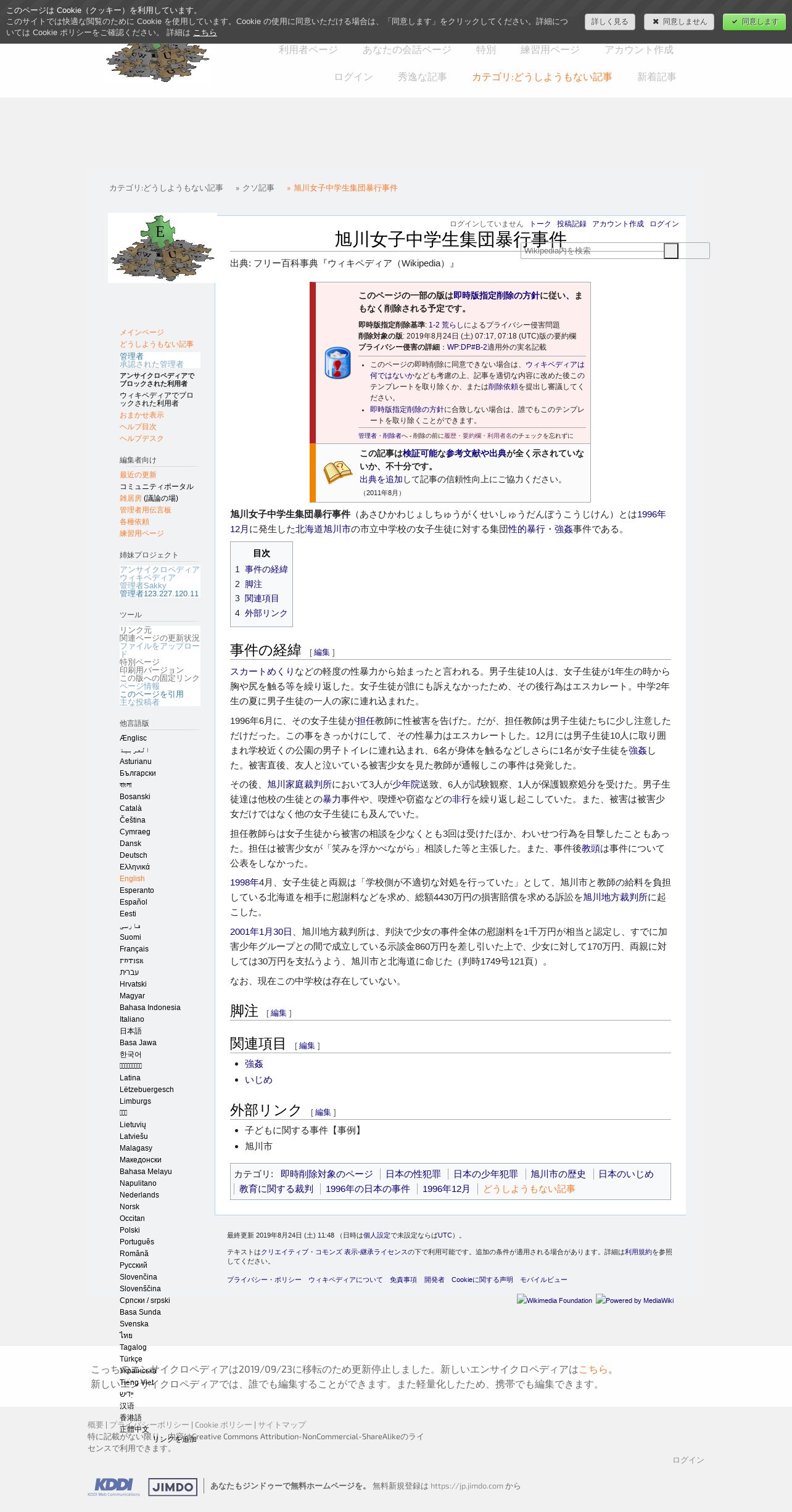Open category 旭川市の歴史
792x1512 pixels.
coord(558,1174)
